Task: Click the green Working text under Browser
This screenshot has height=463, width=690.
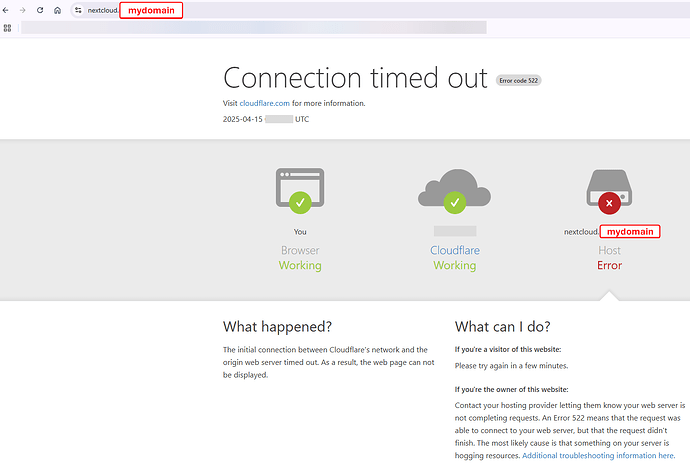Action: pyautogui.click(x=300, y=266)
